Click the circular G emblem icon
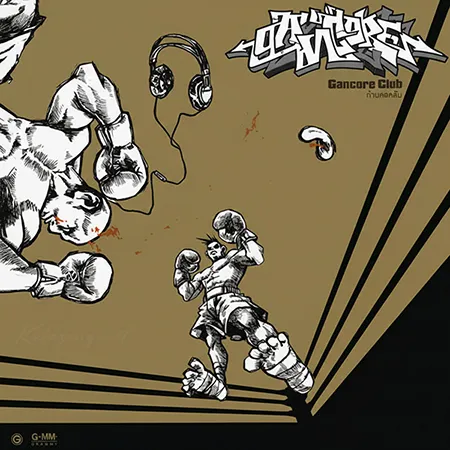 coord(16,439)
